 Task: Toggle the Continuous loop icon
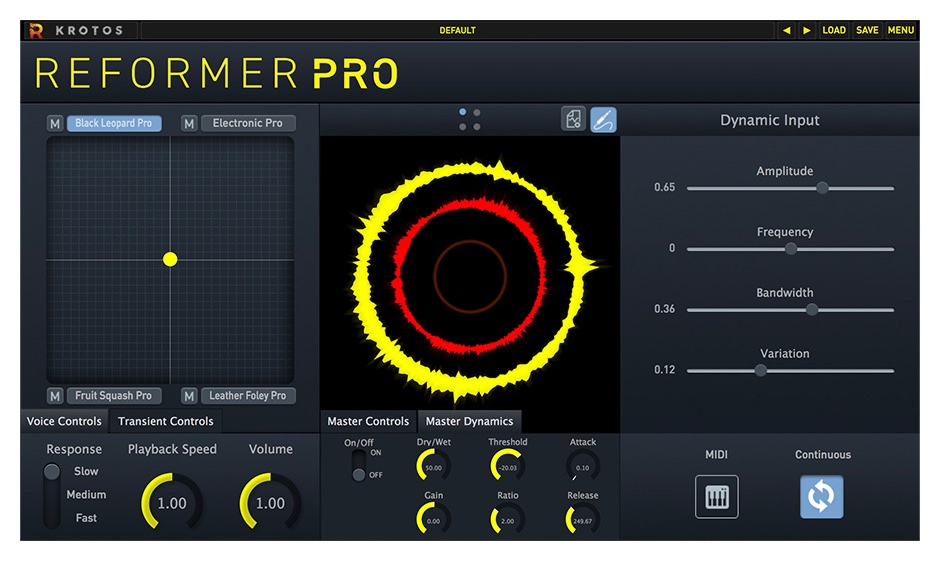[x=821, y=497]
